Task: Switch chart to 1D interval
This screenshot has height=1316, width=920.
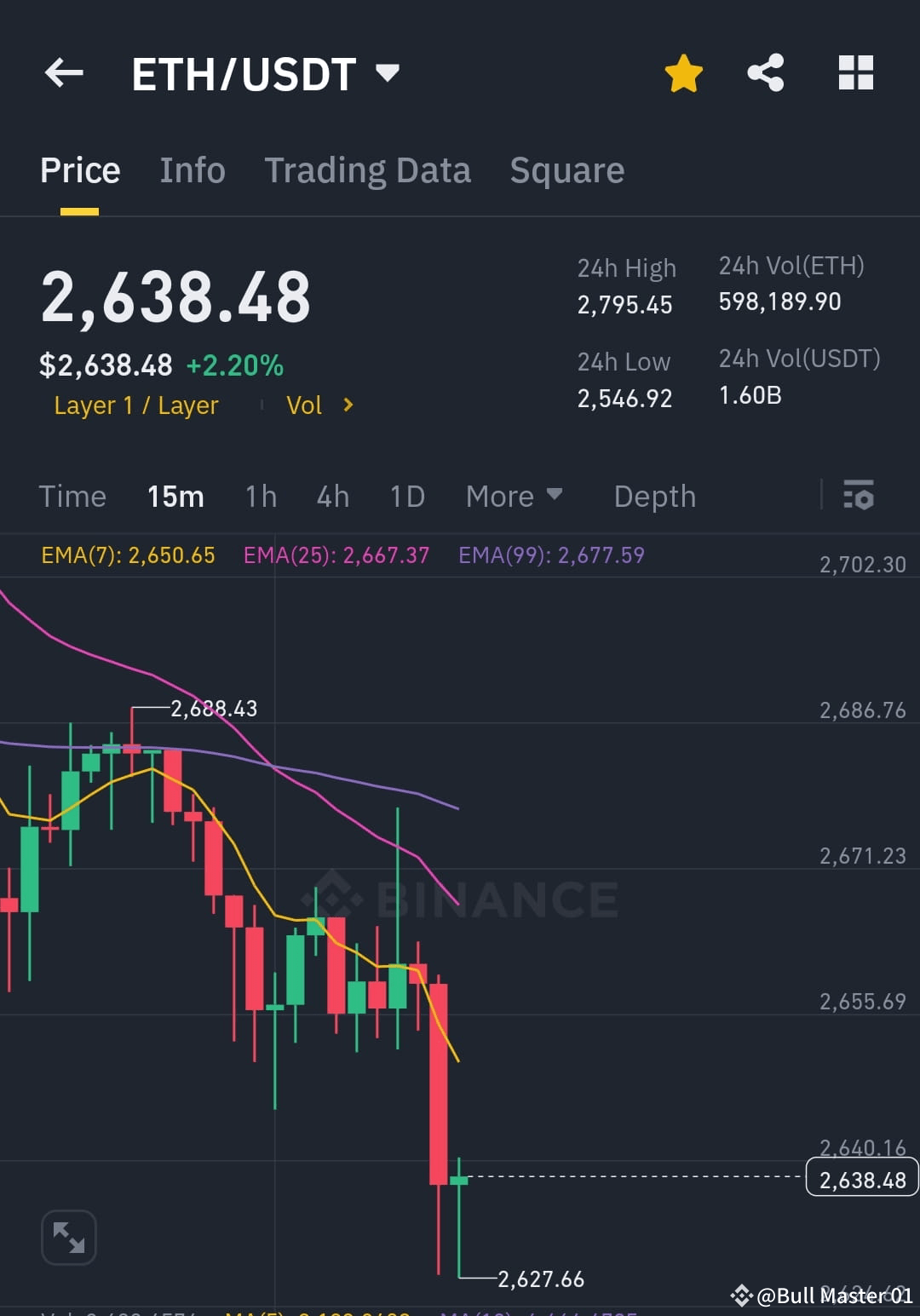Action: pos(406,496)
